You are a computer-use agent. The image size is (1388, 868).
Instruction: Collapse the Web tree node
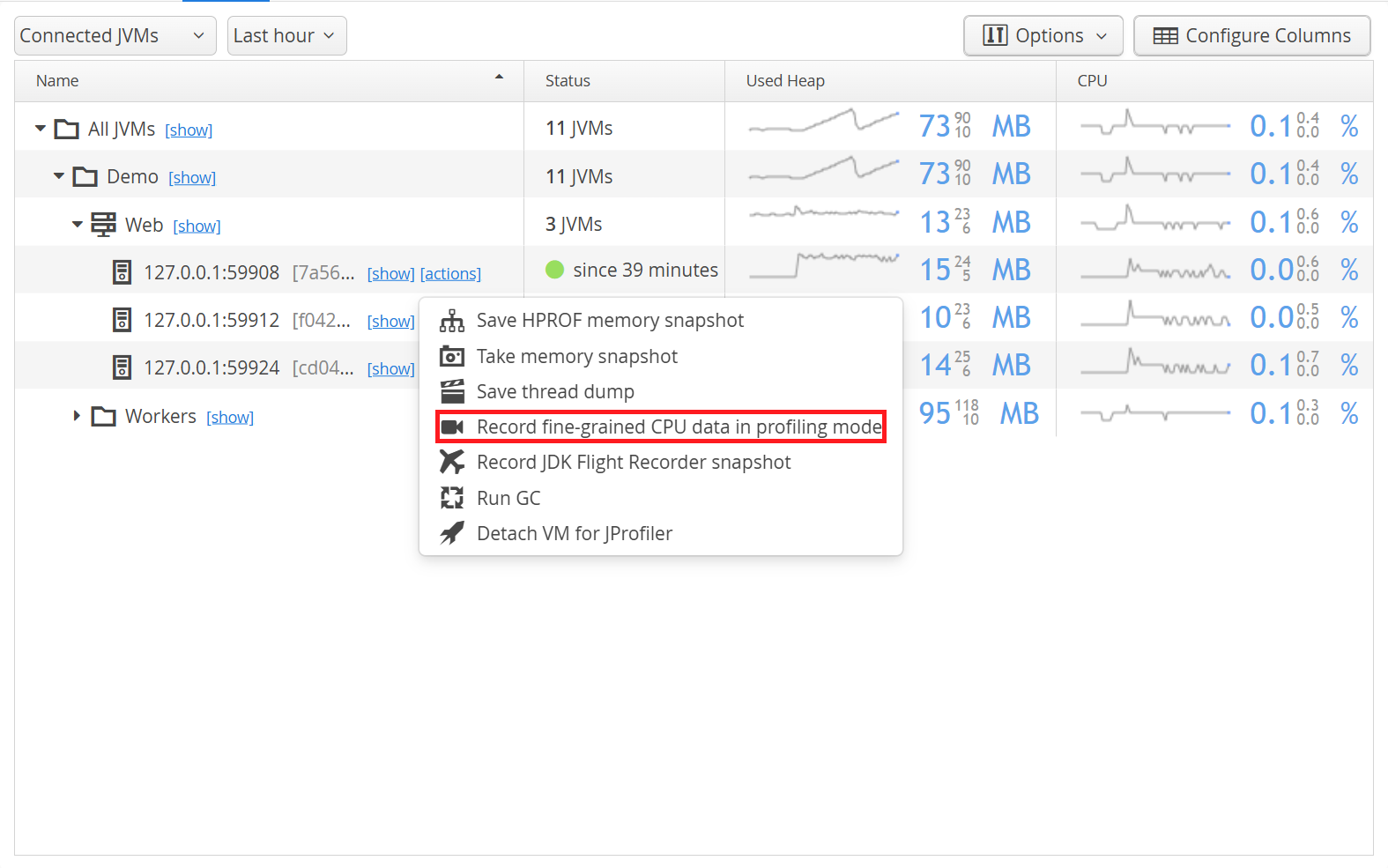78,225
